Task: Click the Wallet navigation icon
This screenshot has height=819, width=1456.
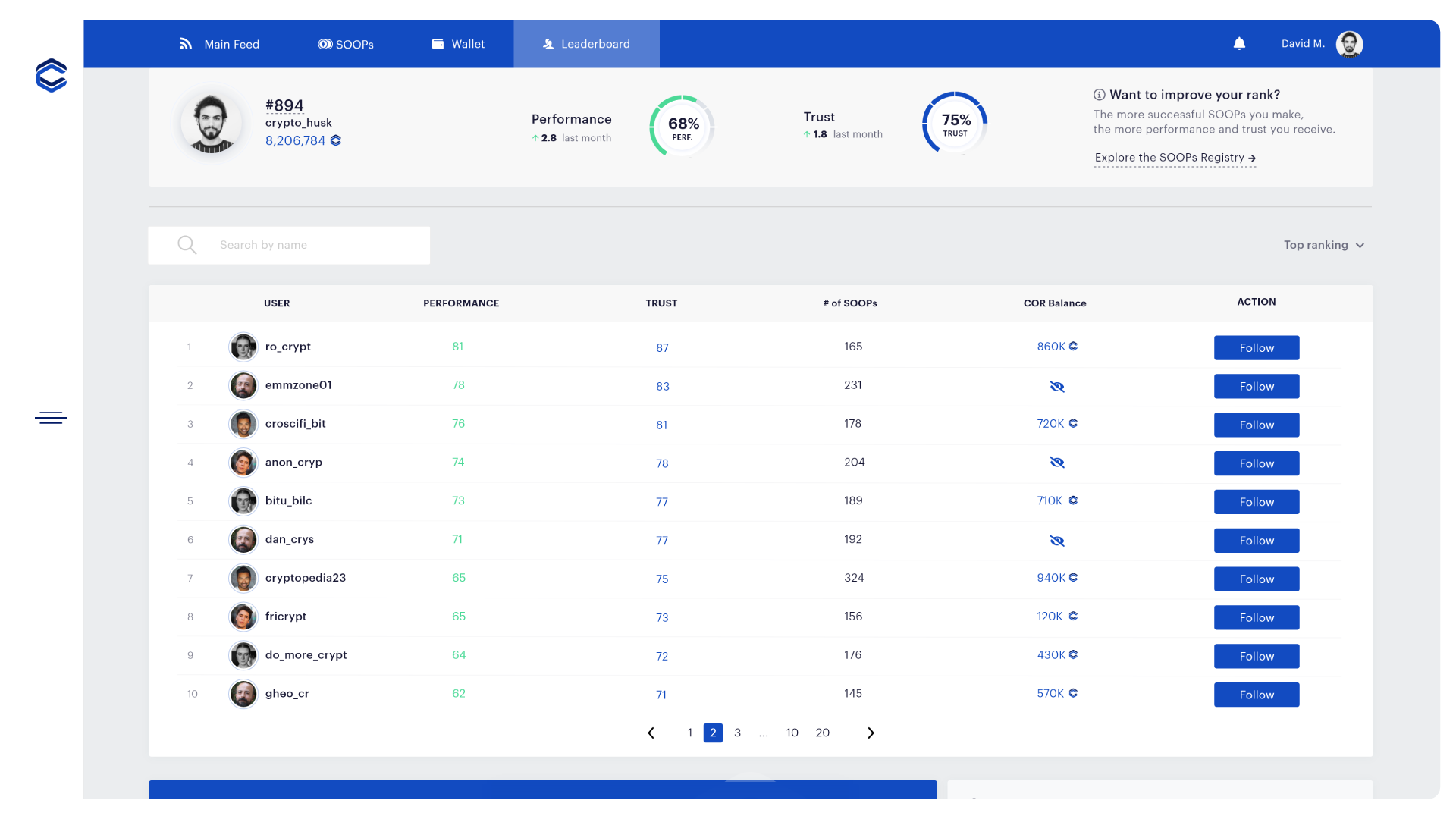Action: coord(437,43)
